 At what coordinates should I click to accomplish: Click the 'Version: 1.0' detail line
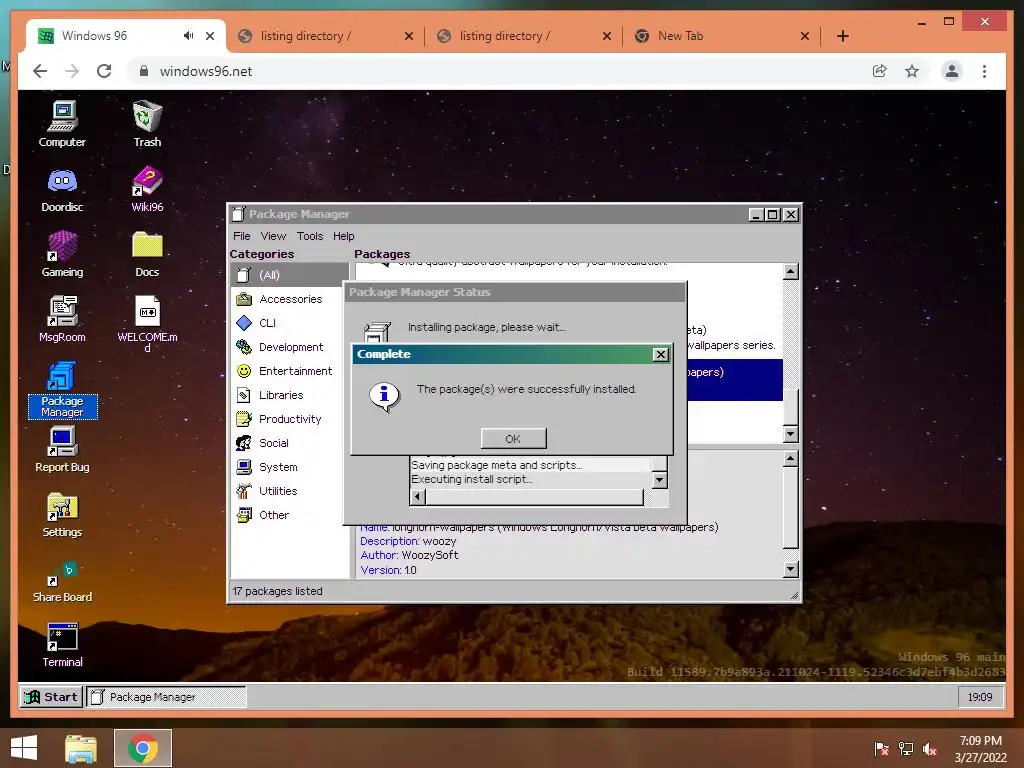(389, 570)
